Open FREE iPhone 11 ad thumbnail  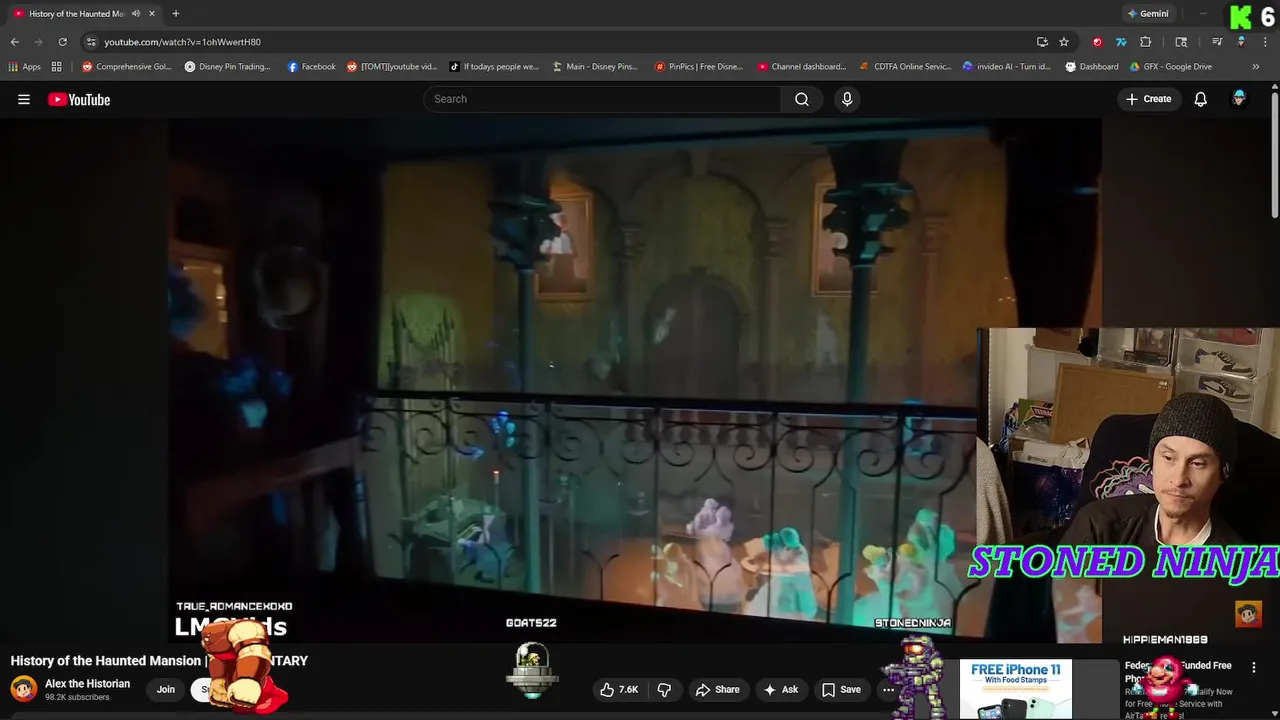tap(1016, 689)
